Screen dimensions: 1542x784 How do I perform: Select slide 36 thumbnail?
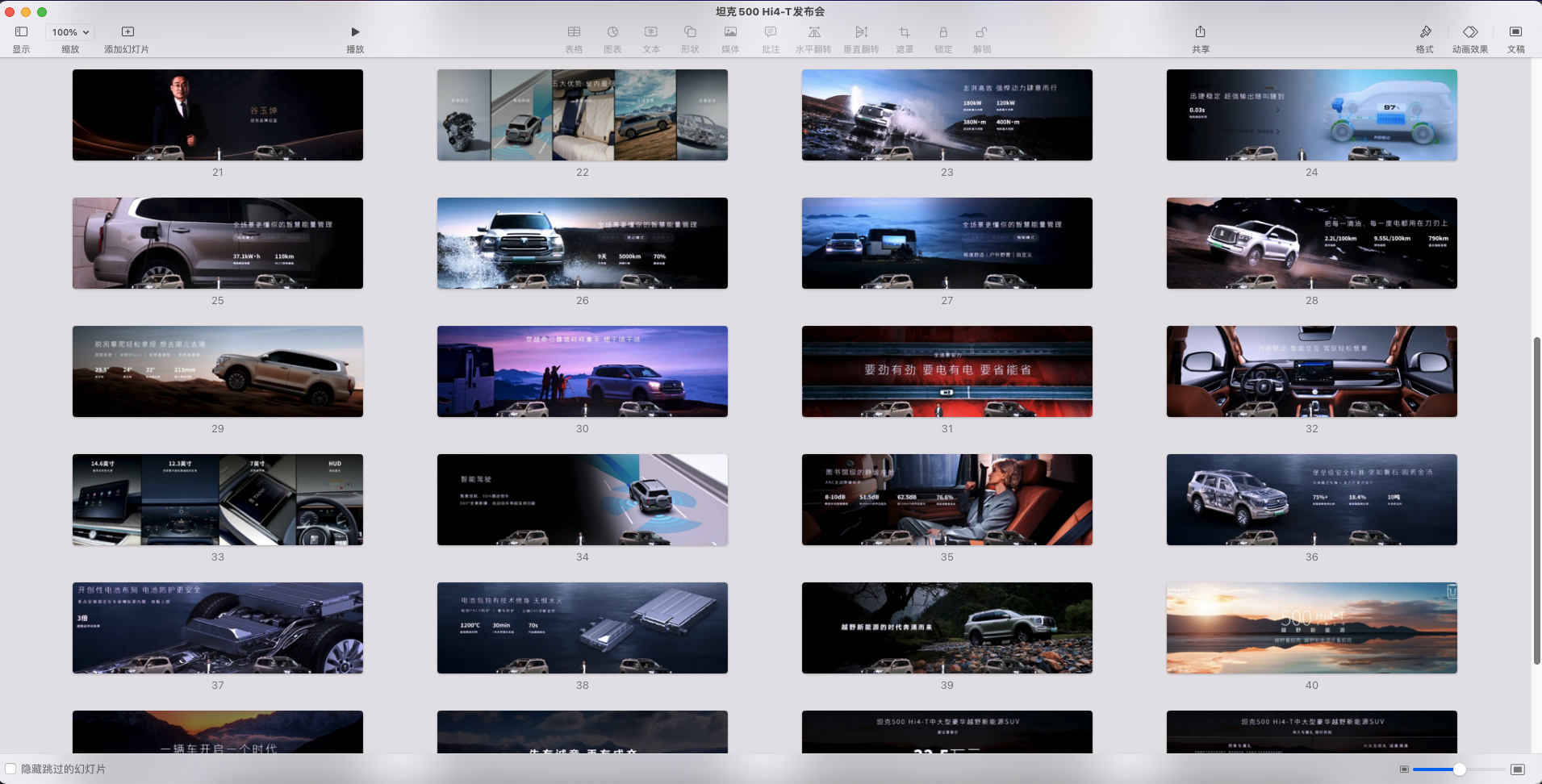click(1312, 499)
